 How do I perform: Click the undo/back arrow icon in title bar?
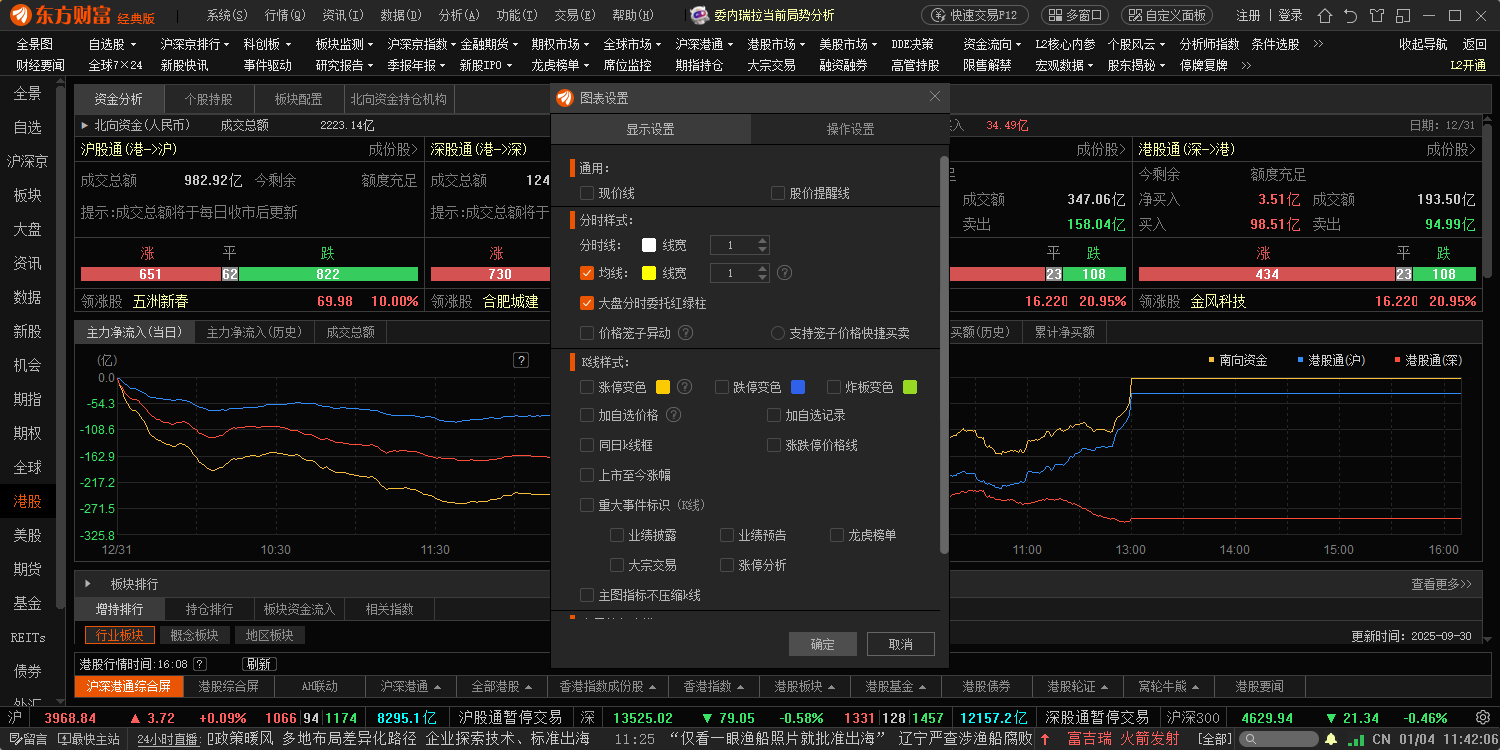pos(1350,15)
